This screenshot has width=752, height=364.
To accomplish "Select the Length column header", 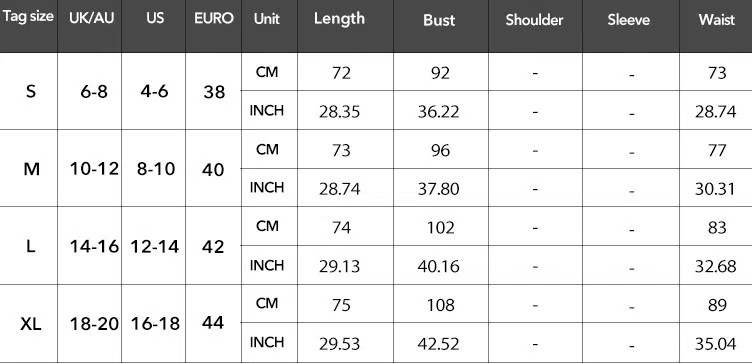I will pos(340,19).
